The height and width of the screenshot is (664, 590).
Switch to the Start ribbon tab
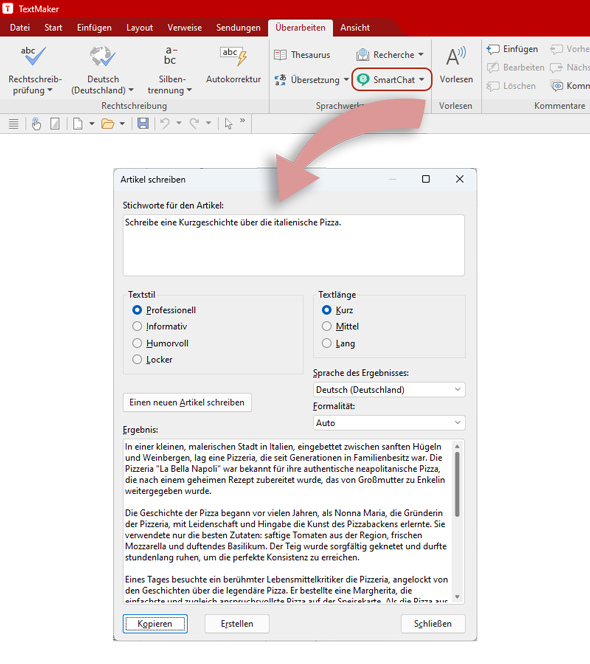pos(53,28)
